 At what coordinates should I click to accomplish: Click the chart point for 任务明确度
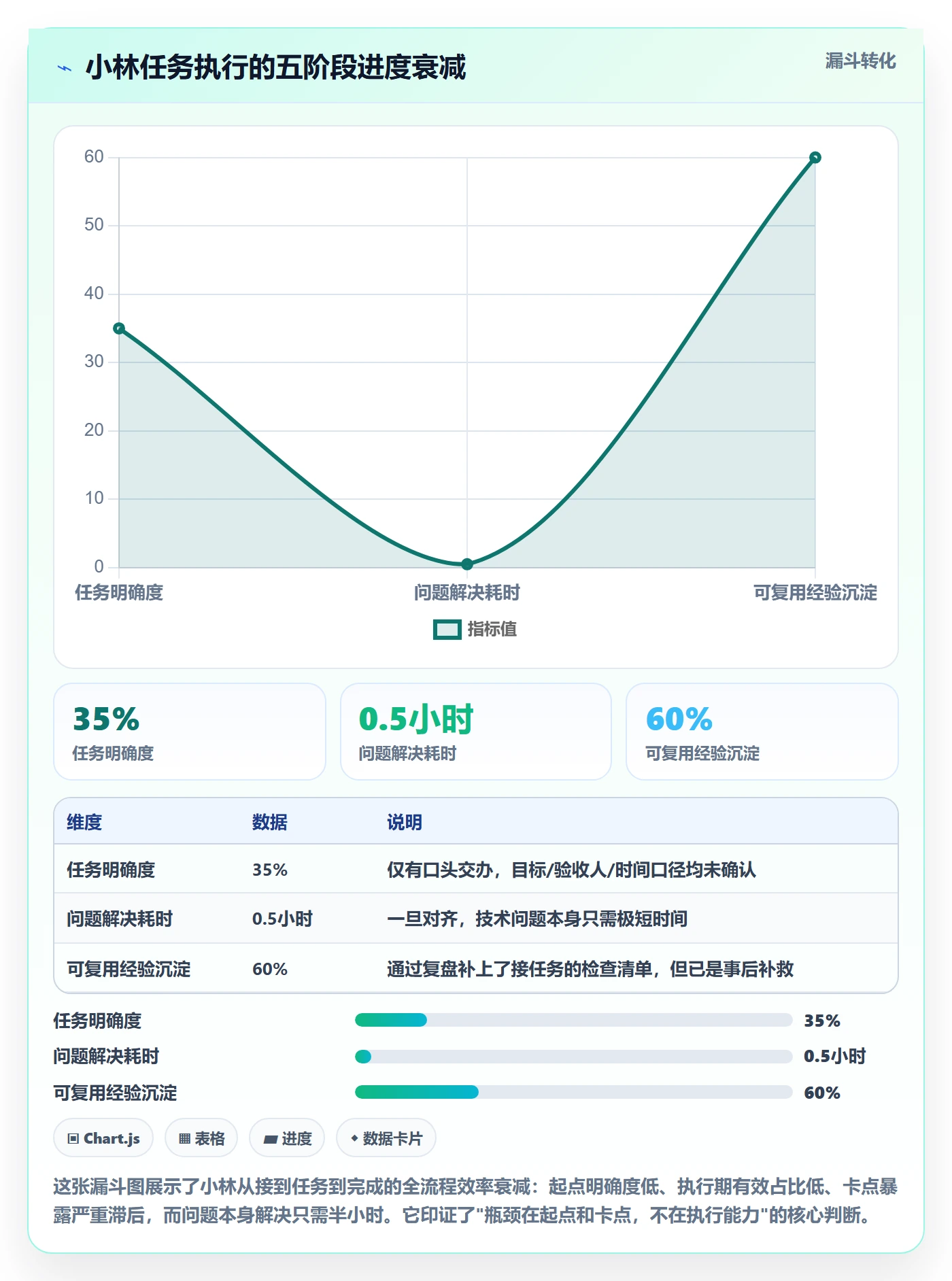119,328
